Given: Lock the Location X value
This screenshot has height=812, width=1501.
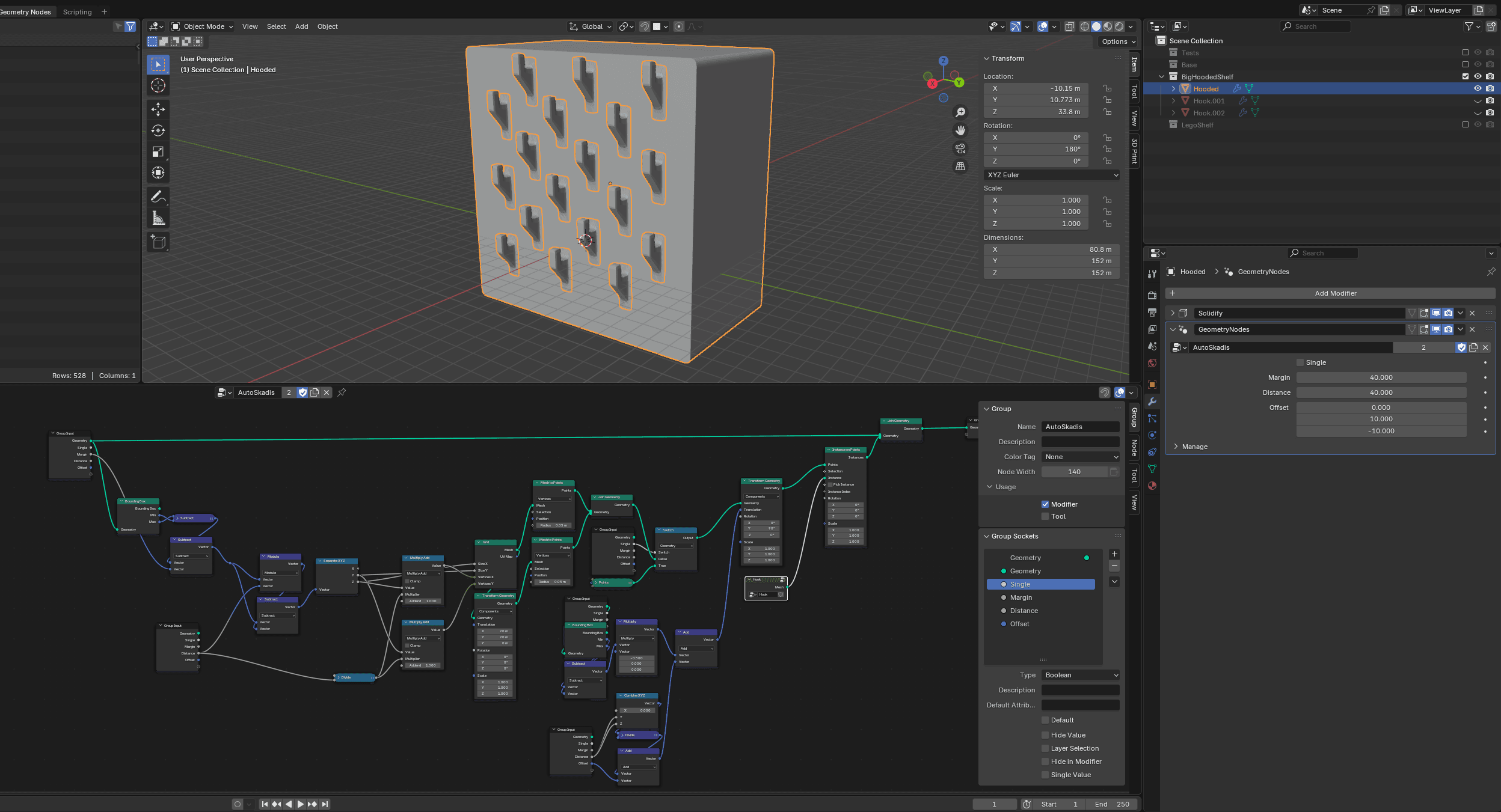Looking at the screenshot, I should coord(1107,88).
